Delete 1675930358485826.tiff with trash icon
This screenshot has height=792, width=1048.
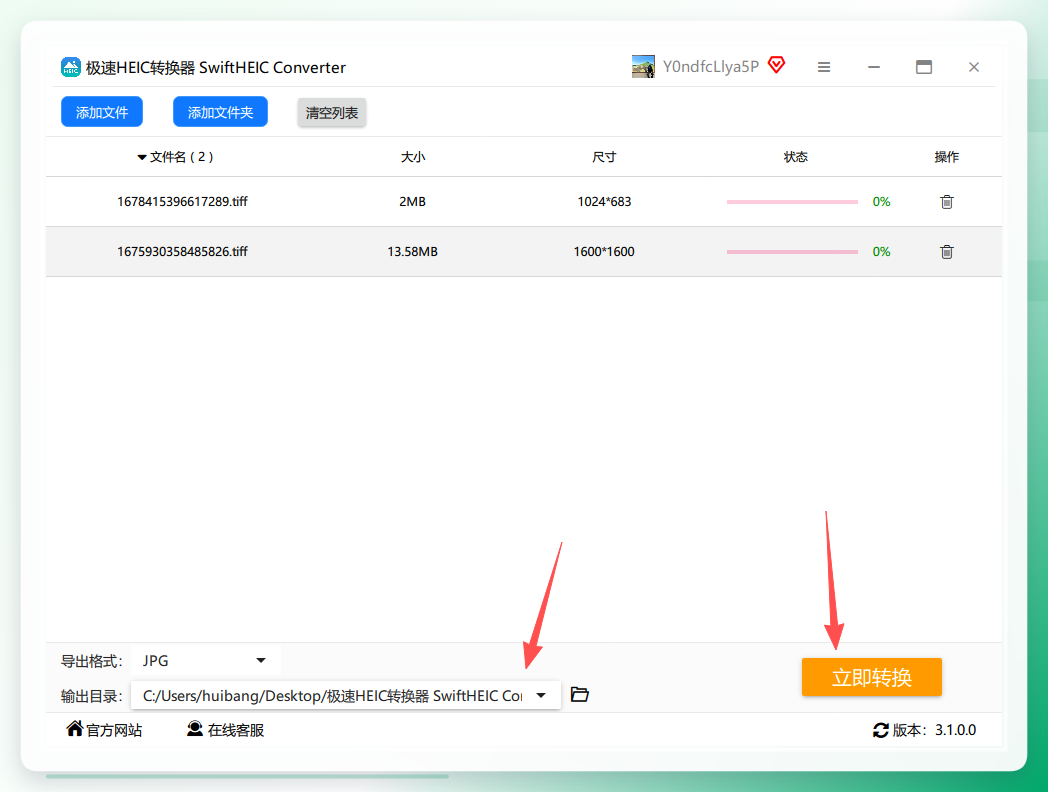(946, 252)
